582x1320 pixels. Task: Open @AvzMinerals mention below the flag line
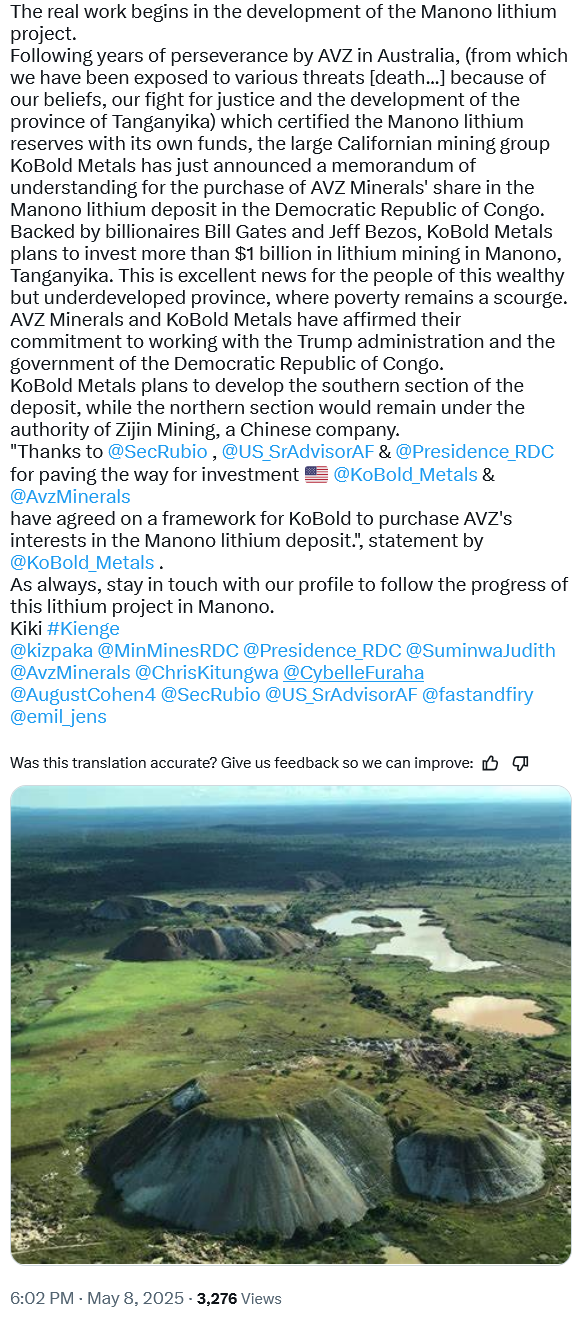point(70,496)
